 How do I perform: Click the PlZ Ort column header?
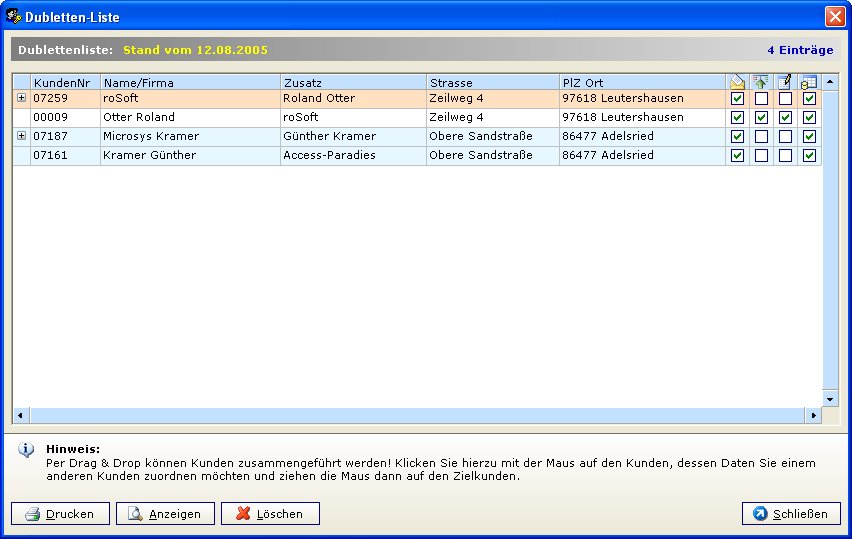(641, 82)
